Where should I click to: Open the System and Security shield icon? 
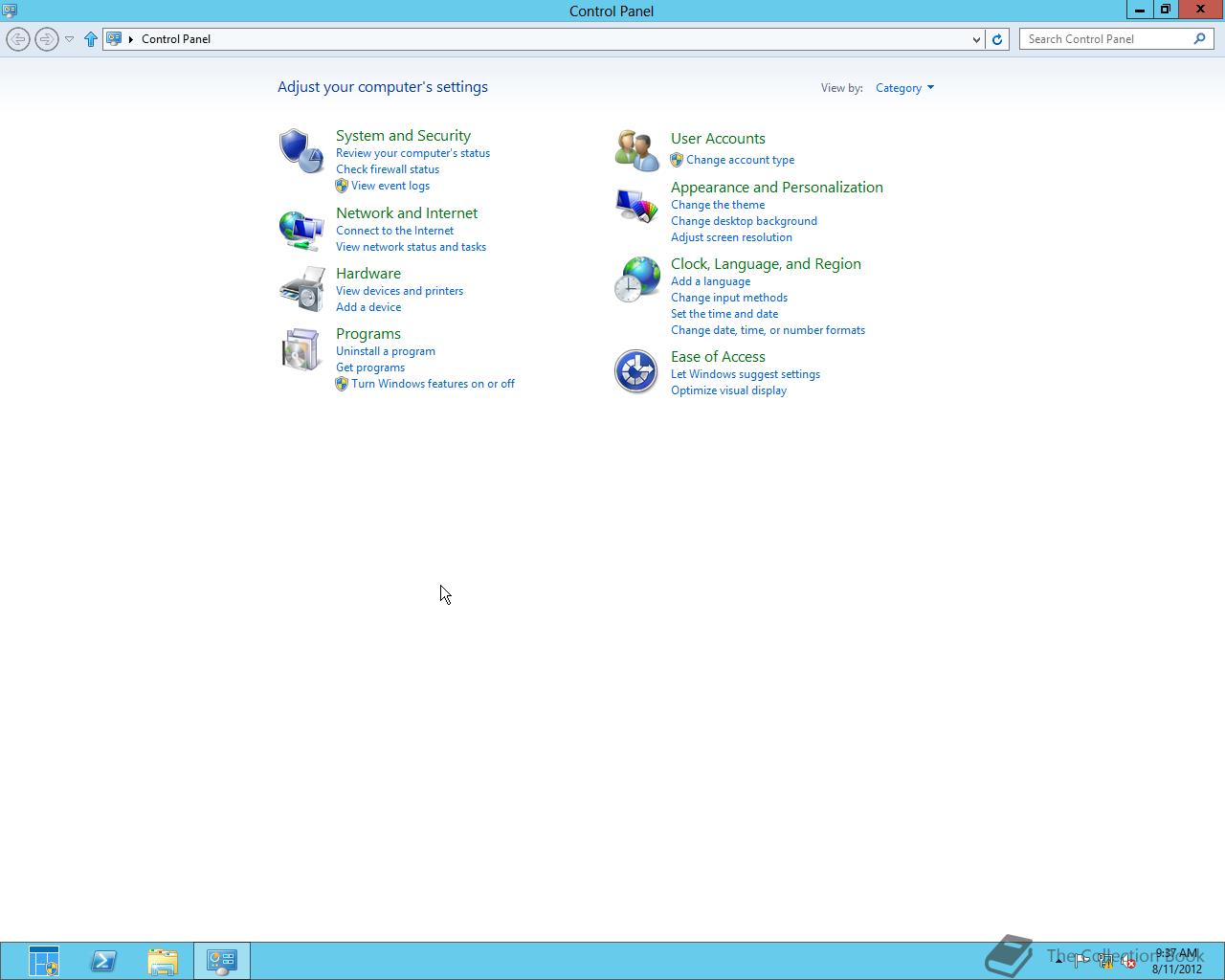pos(301,150)
